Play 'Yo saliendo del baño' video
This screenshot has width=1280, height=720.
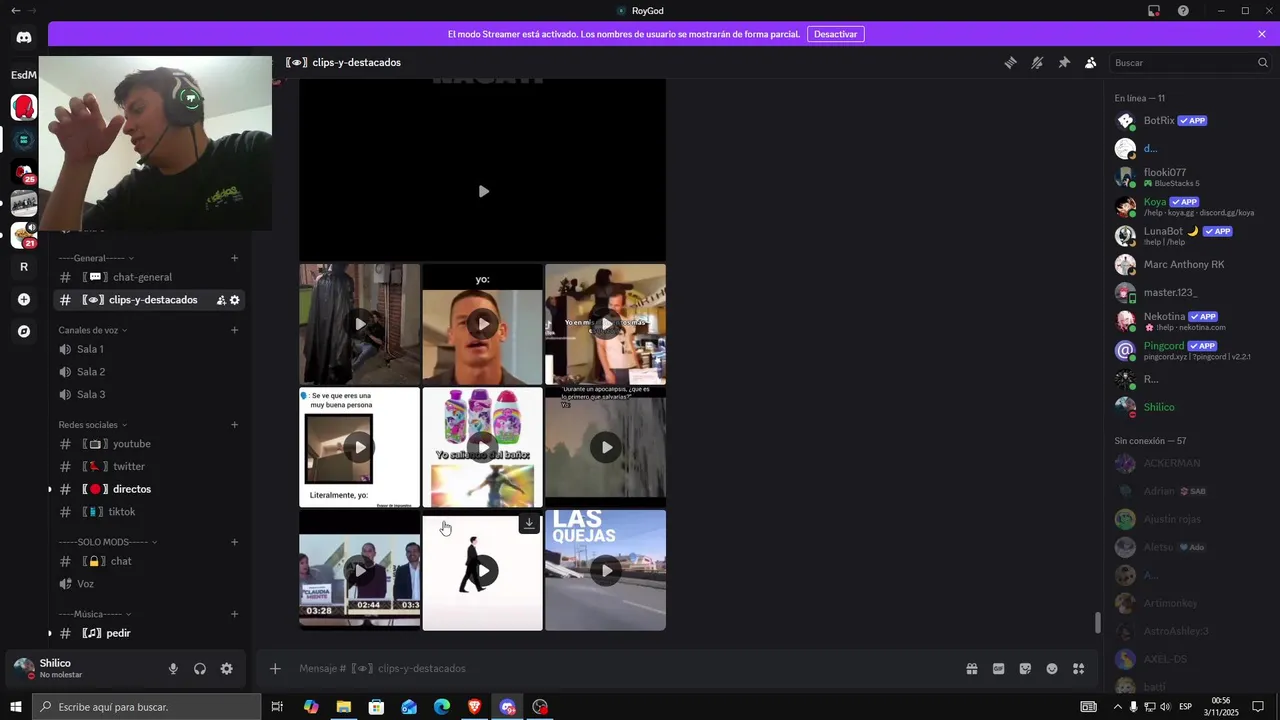click(x=483, y=447)
